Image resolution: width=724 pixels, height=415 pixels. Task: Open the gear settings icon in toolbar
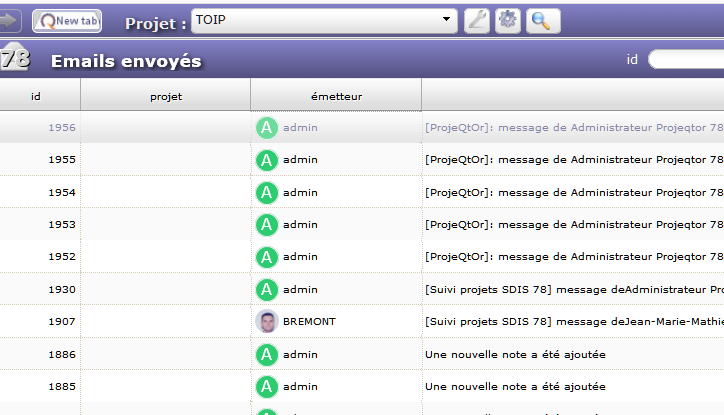[508, 20]
